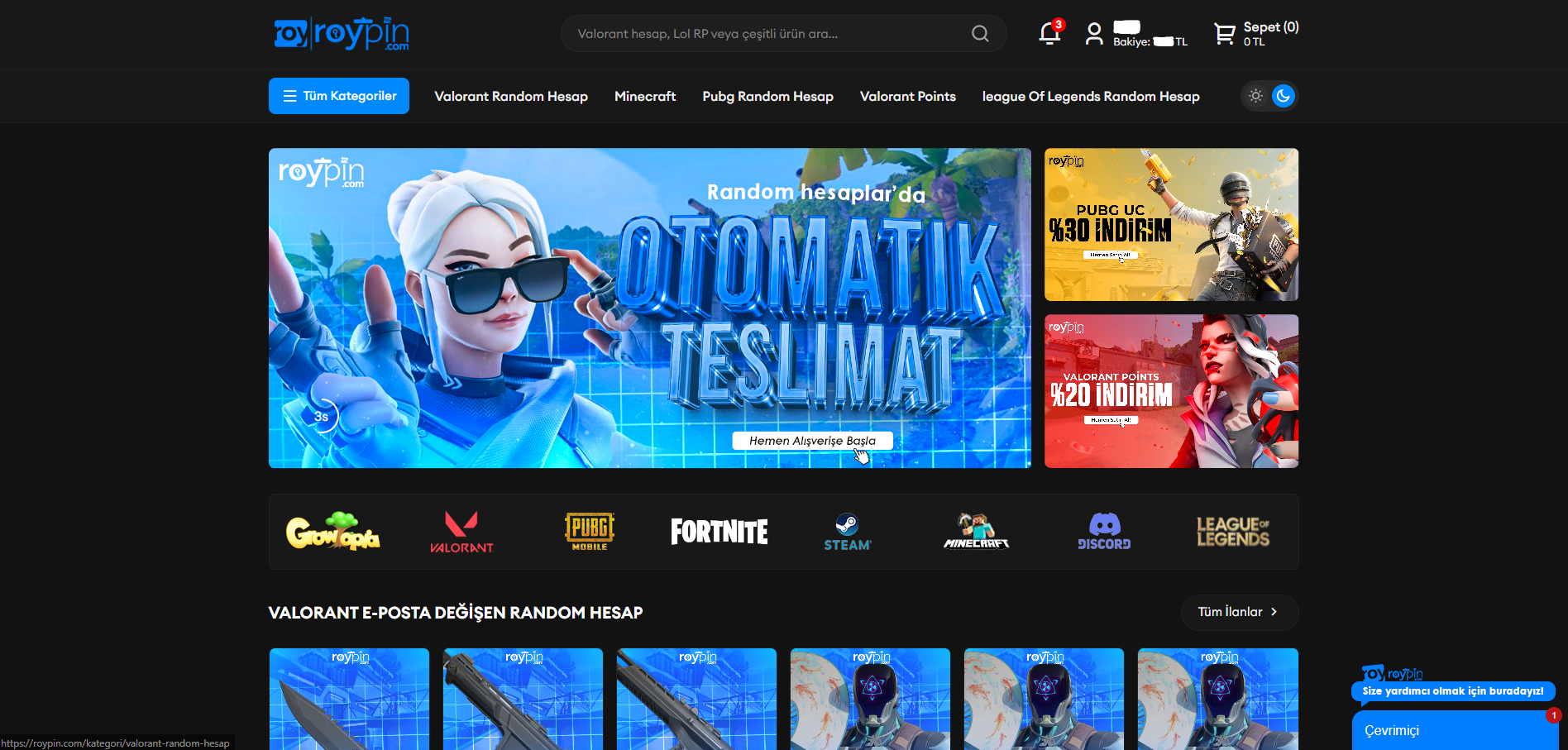This screenshot has width=1568, height=750.
Task: Click the search magnifier icon
Action: (980, 34)
